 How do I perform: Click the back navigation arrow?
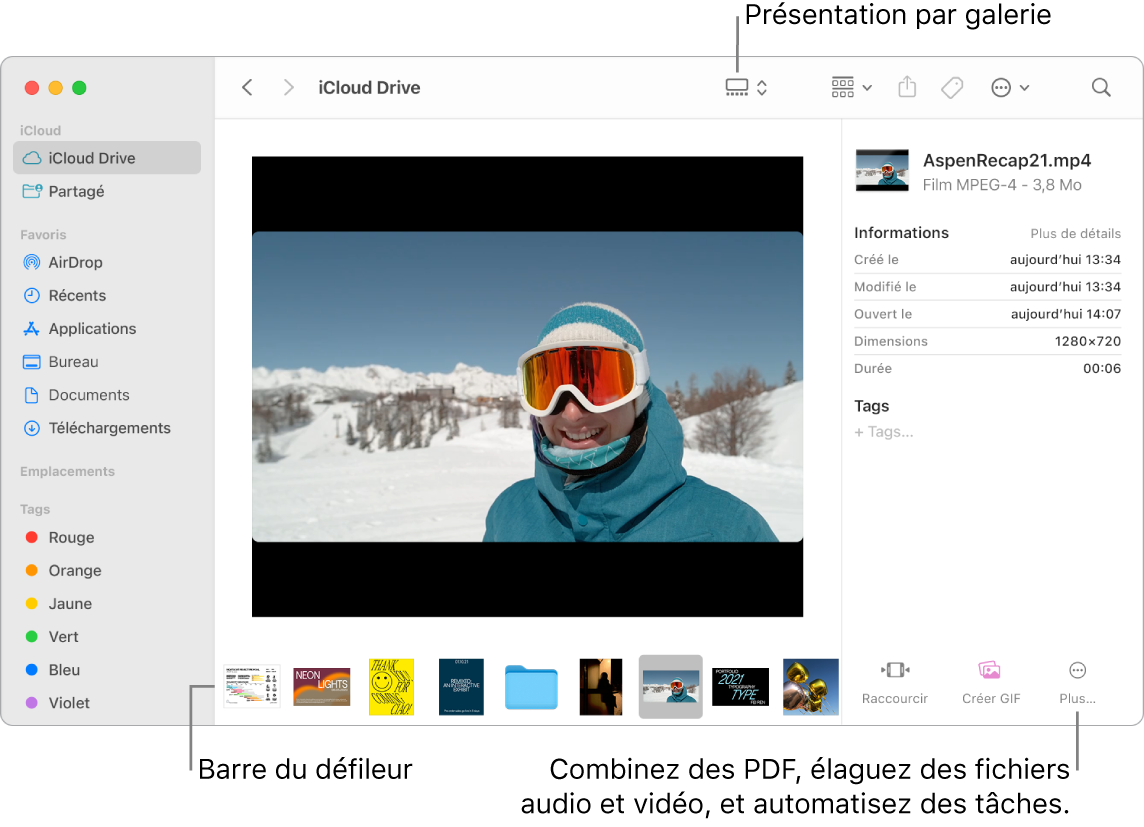click(x=247, y=87)
